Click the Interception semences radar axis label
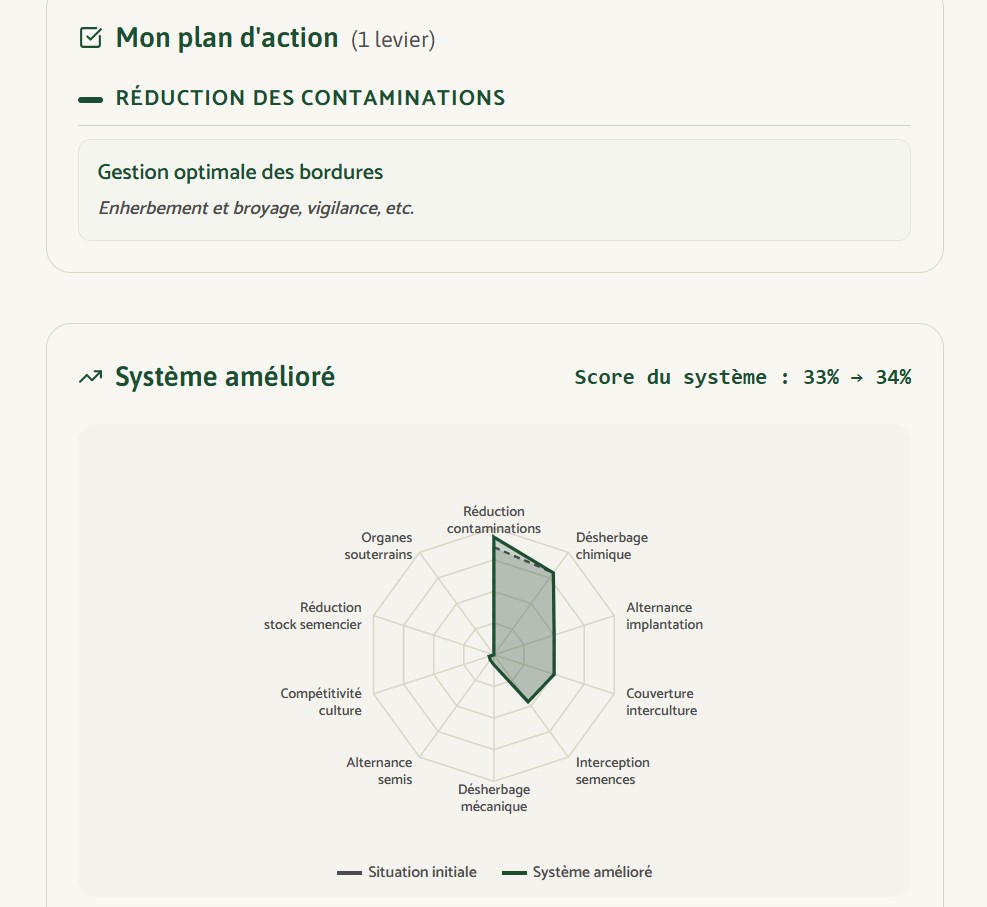Image resolution: width=987 pixels, height=907 pixels. click(x=612, y=770)
